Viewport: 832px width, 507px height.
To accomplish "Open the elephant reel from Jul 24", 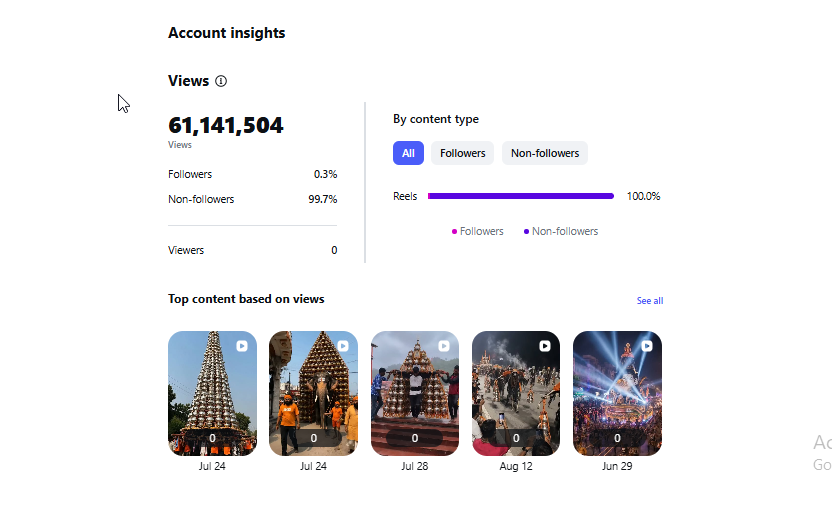I will tap(313, 394).
